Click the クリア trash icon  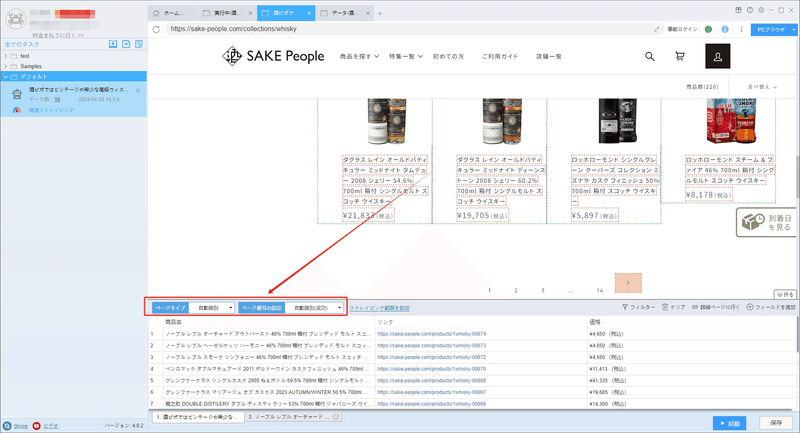665,307
